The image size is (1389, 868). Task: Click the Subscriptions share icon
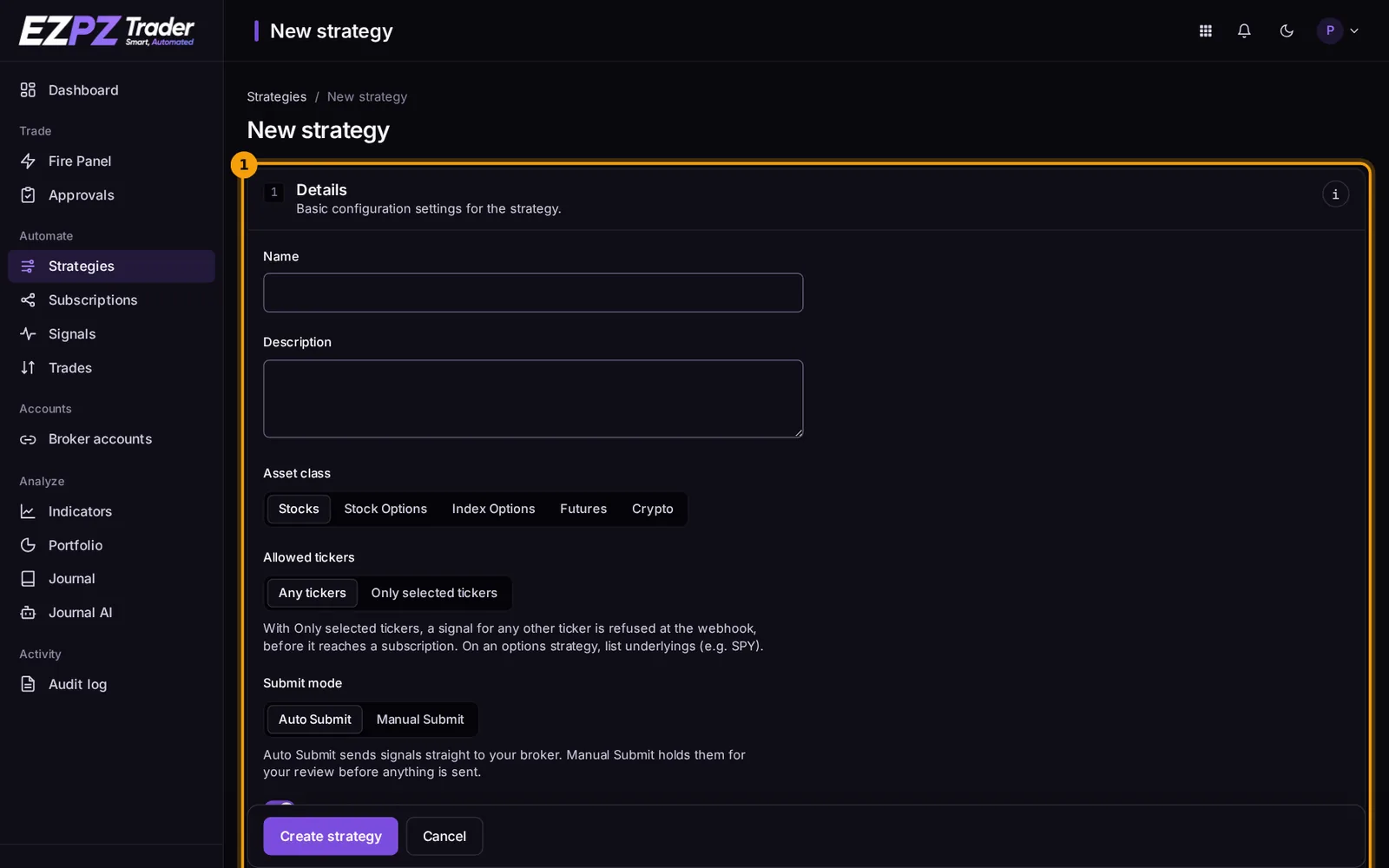click(28, 300)
